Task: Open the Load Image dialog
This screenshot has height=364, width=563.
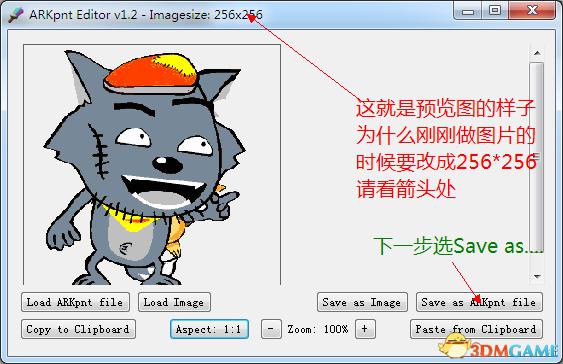Action: point(174,302)
